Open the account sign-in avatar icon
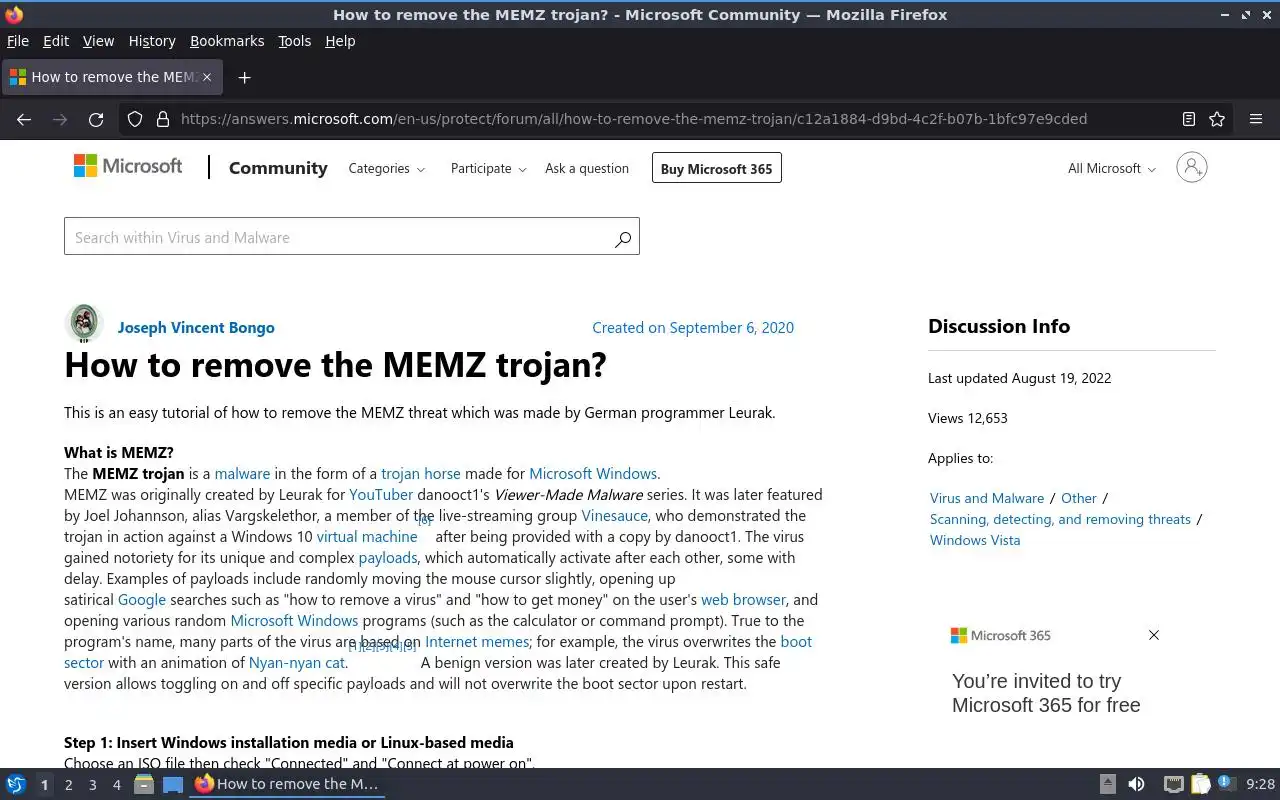The height and width of the screenshot is (800, 1280). click(x=1192, y=167)
